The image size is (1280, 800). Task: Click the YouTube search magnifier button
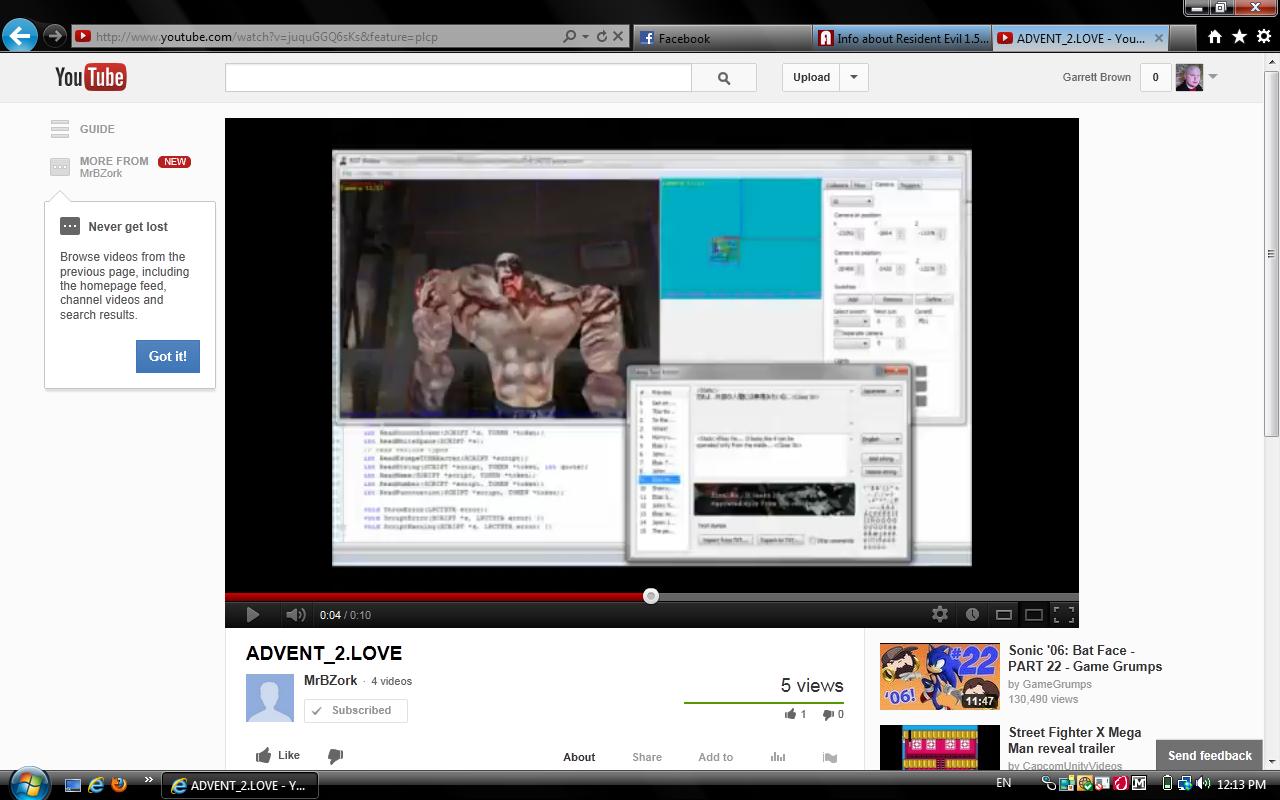pos(724,77)
